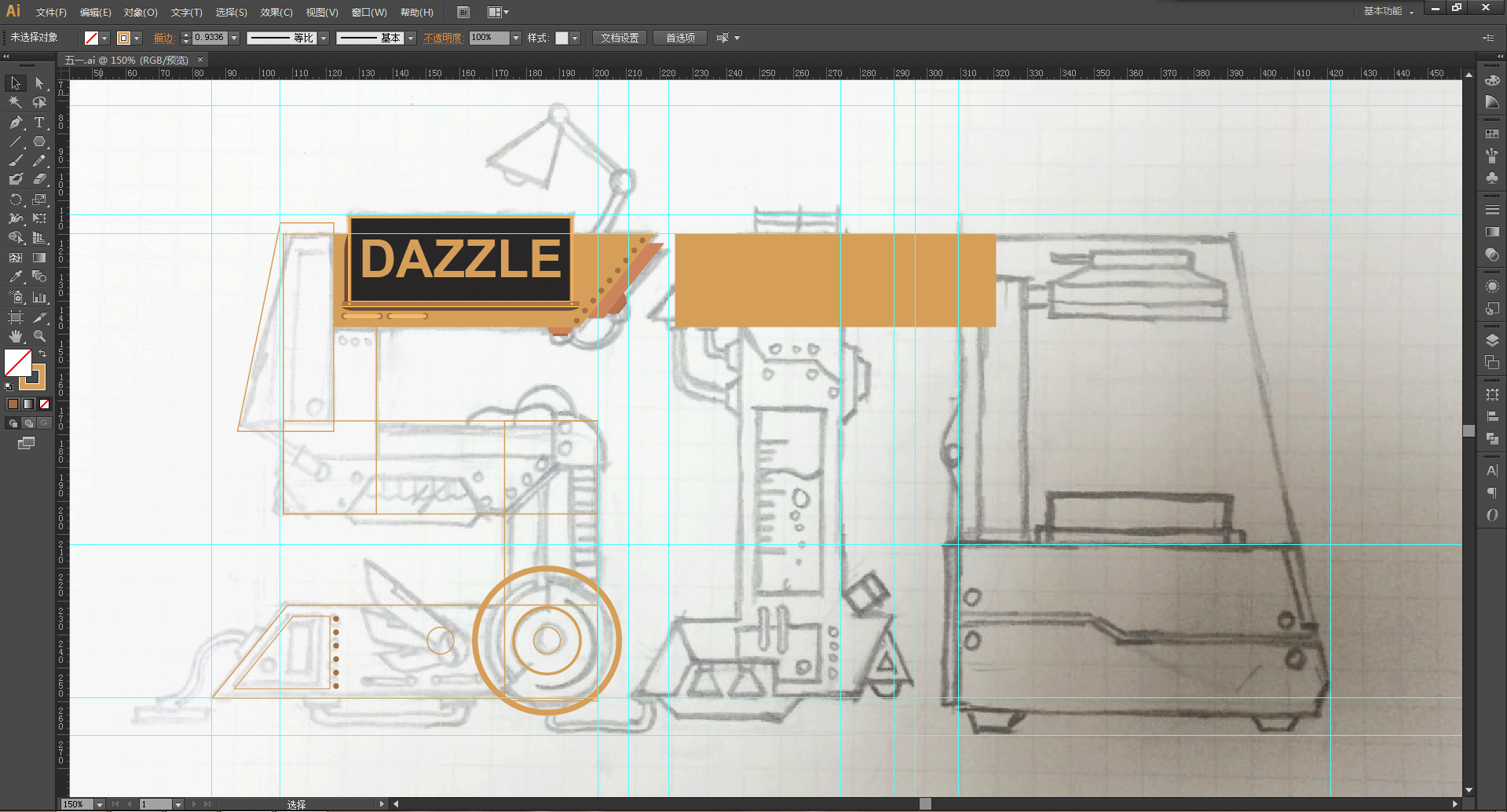Screen dimensions: 1507x812
Task: Click the stroke weight value field
Action: 210,38
